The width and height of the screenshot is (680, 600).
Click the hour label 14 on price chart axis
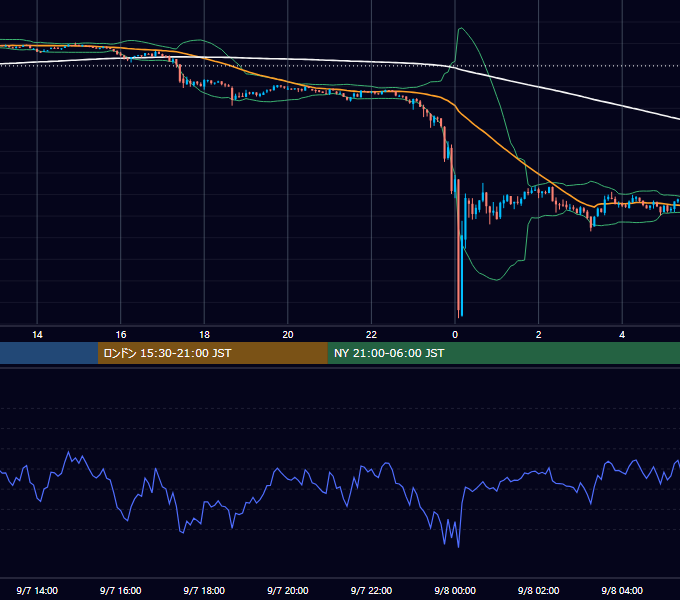point(37,335)
